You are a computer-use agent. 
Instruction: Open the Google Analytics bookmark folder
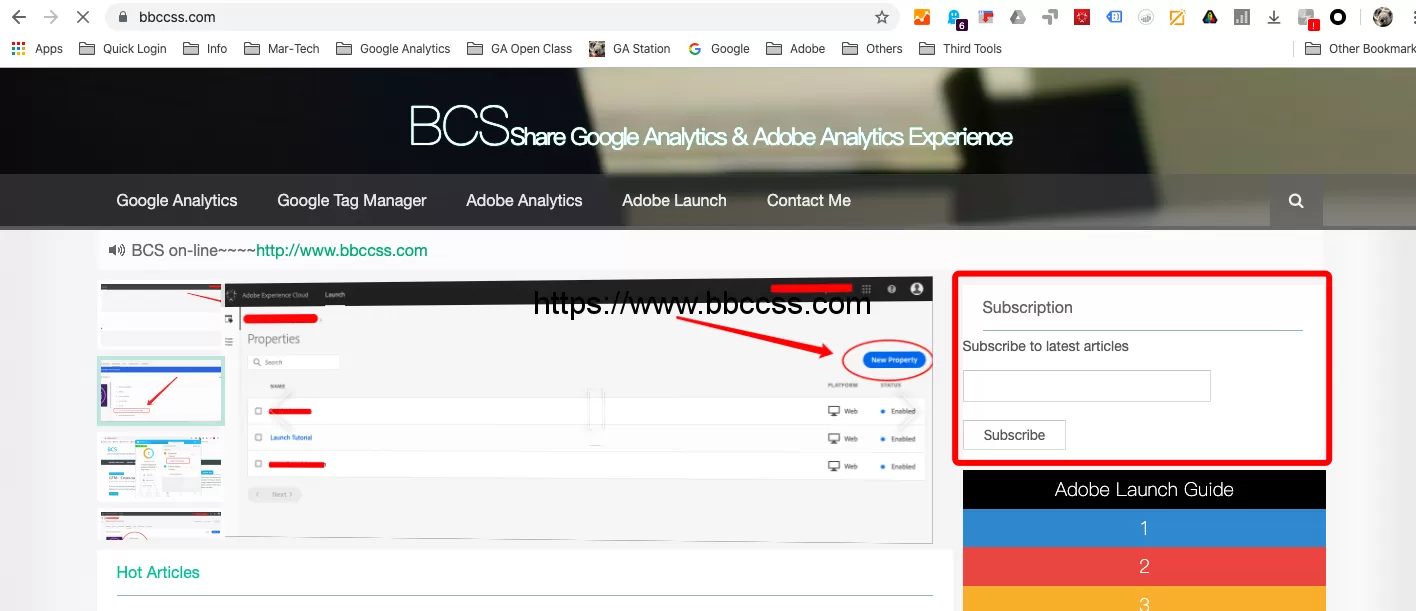coord(393,48)
